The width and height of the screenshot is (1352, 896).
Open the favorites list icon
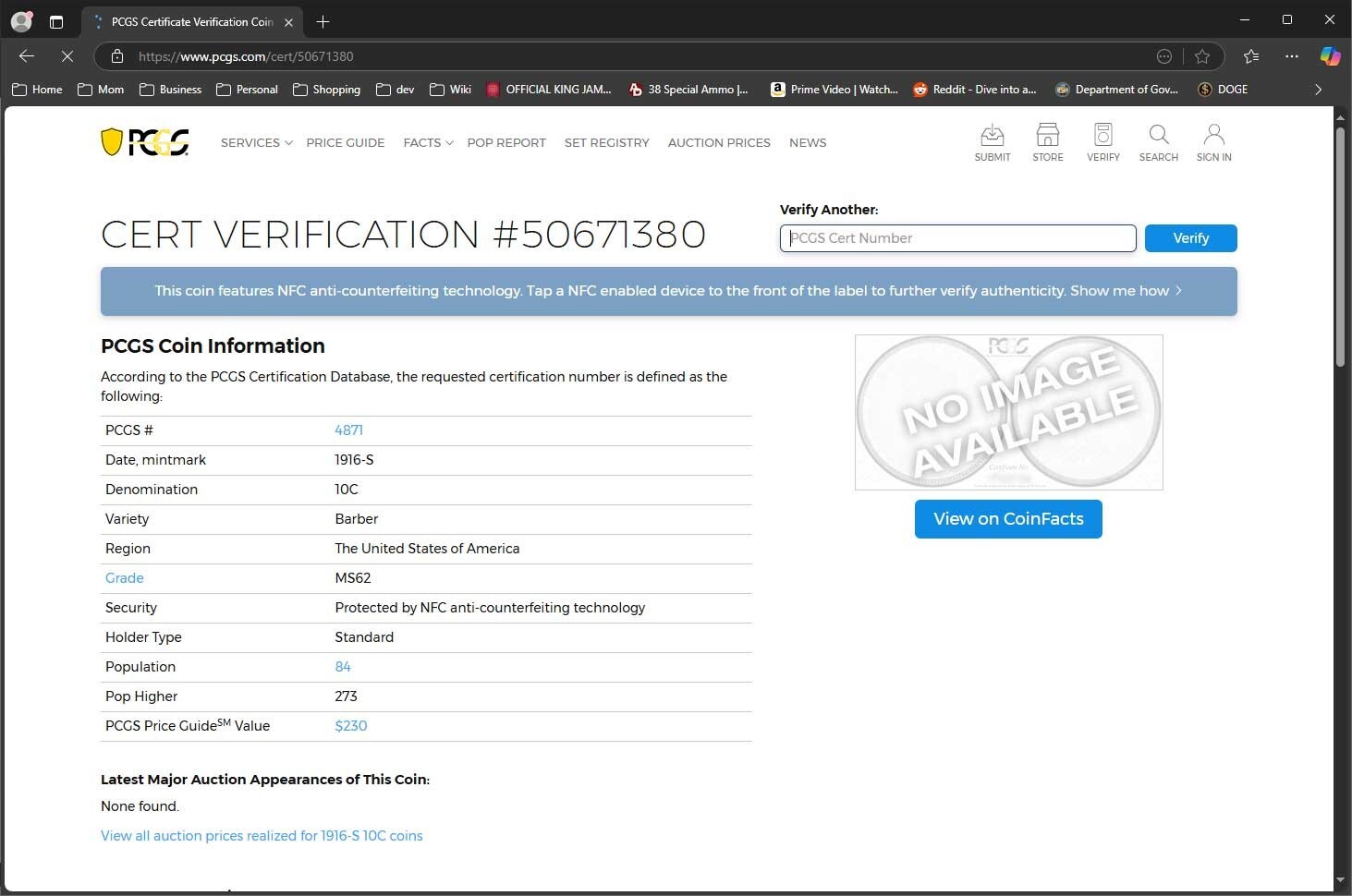coord(1251,56)
